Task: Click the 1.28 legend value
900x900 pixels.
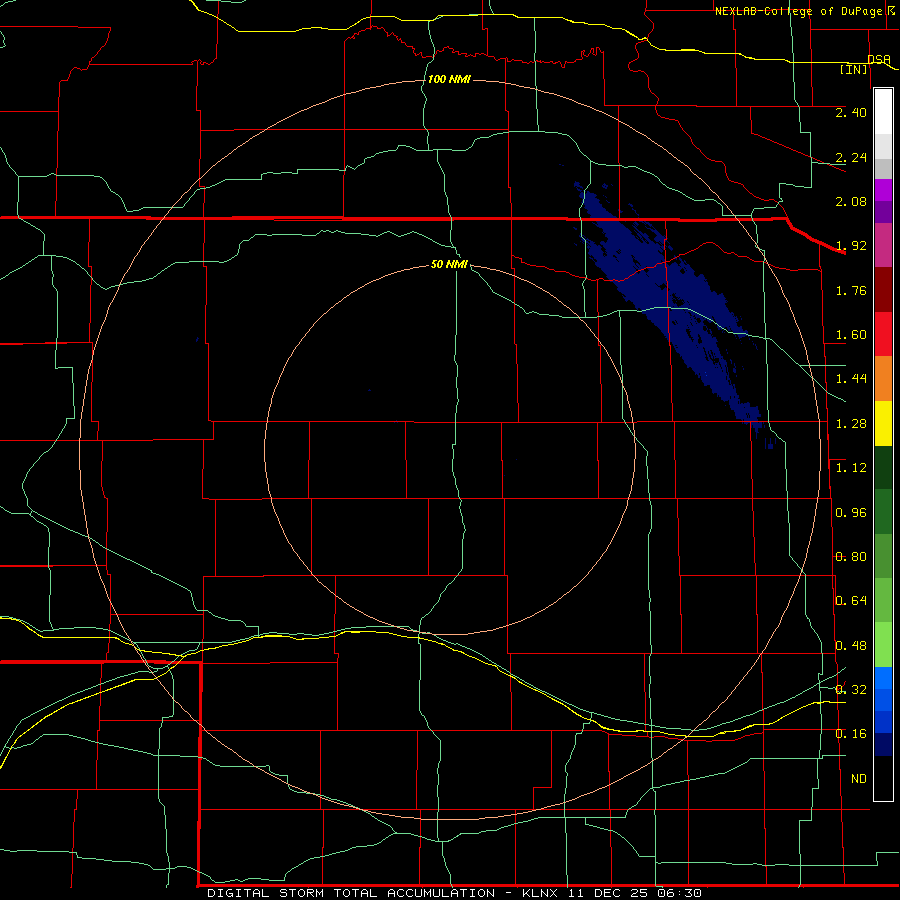Action: pyautogui.click(x=851, y=424)
